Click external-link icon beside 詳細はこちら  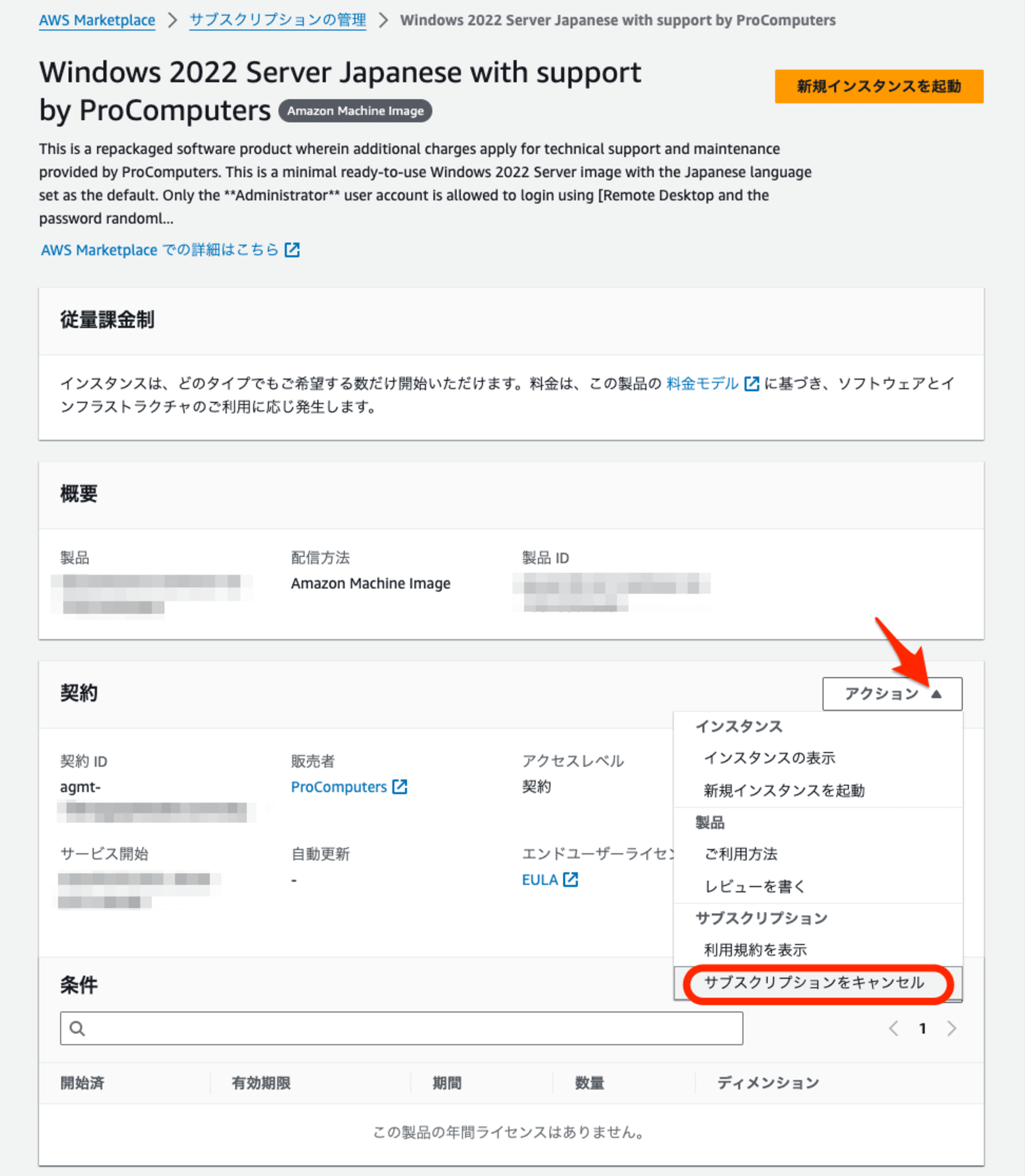tap(292, 250)
